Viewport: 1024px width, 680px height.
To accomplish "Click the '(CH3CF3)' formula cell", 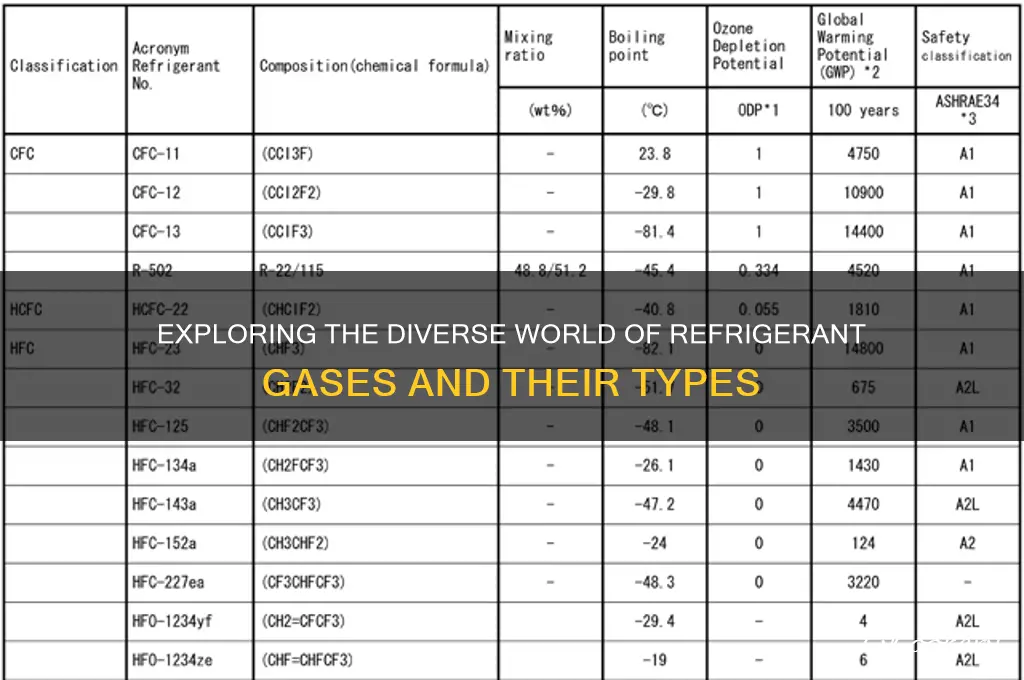I will 291,504.
